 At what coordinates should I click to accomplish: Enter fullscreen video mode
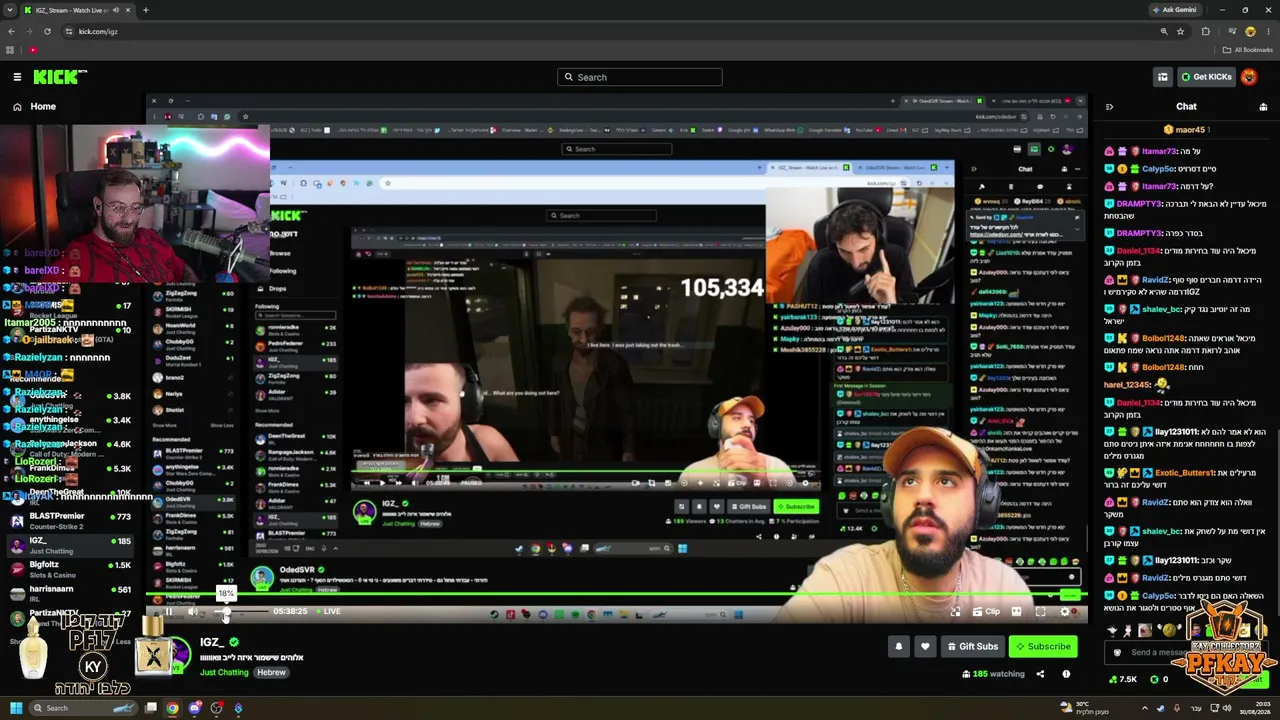pyautogui.click(x=1040, y=612)
